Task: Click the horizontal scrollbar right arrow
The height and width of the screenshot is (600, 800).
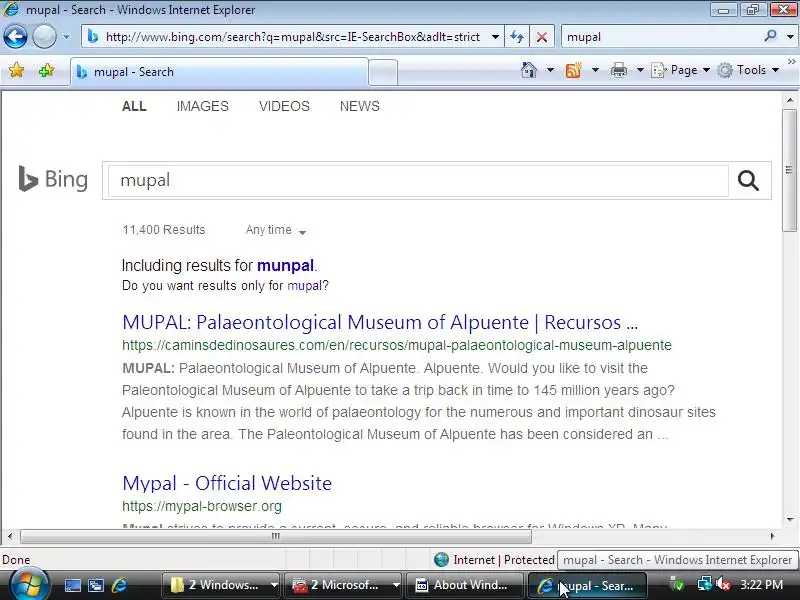Action: (772, 536)
